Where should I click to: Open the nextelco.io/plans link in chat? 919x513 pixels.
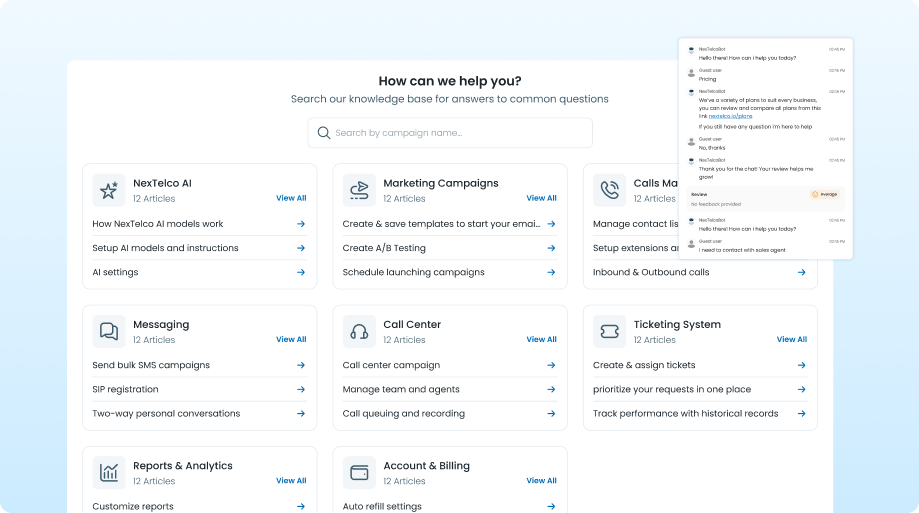pos(730,116)
